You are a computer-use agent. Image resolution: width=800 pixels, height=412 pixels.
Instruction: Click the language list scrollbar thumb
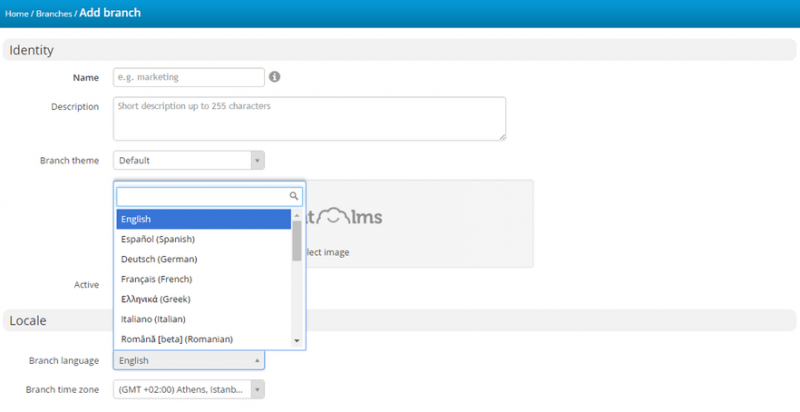pos(297,241)
